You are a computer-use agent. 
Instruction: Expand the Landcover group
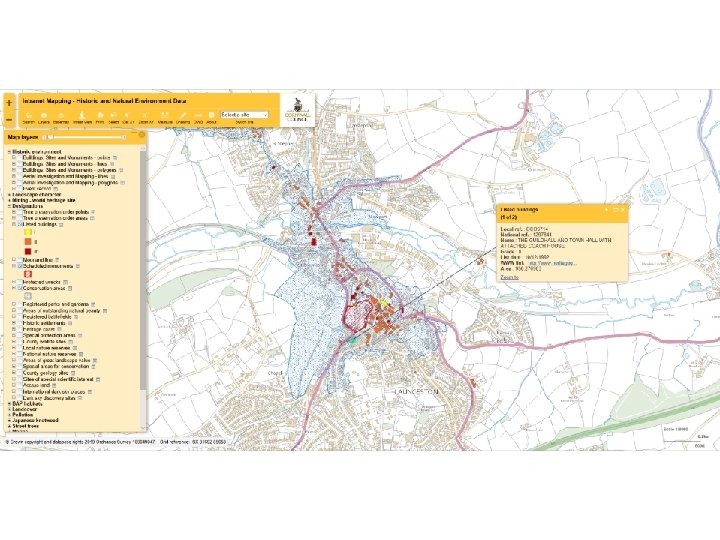tap(10, 409)
